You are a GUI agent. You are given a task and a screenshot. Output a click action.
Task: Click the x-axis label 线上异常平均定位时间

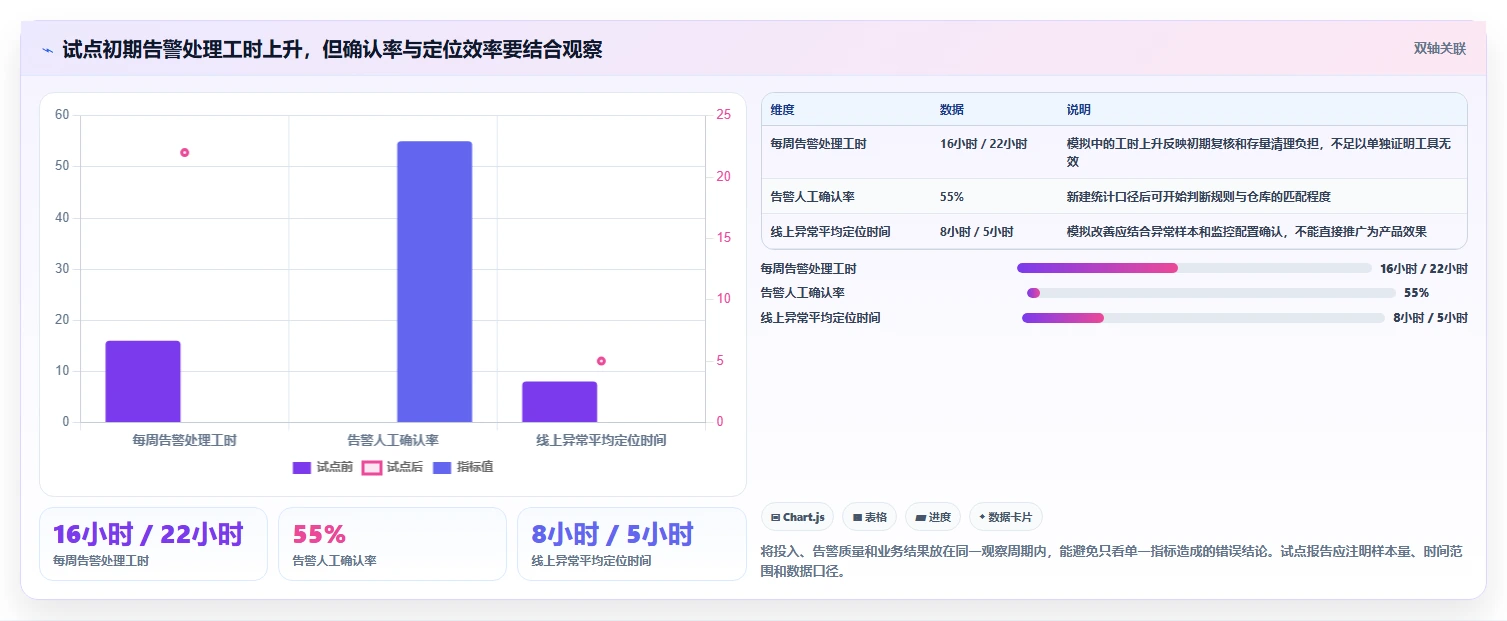601,440
